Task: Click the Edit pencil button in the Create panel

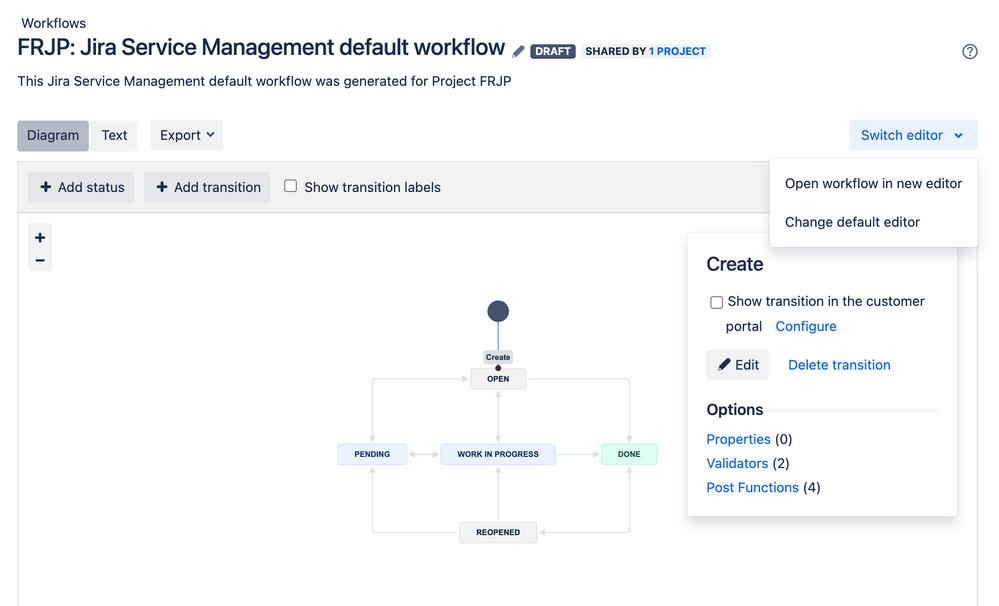Action: (x=737, y=364)
